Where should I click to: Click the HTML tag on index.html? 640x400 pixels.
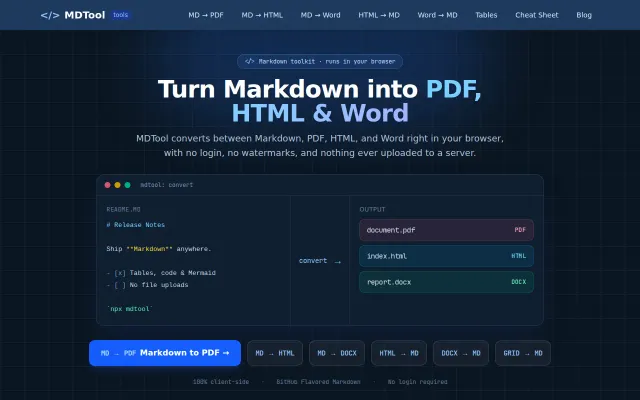point(518,256)
